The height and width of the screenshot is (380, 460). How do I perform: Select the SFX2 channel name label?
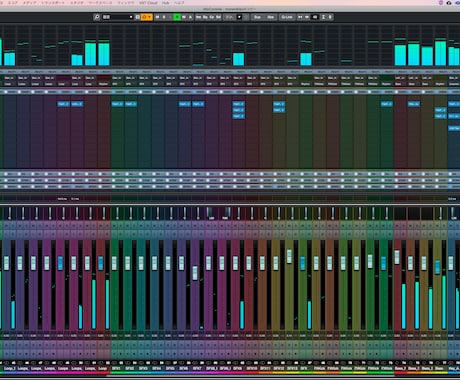130,368
